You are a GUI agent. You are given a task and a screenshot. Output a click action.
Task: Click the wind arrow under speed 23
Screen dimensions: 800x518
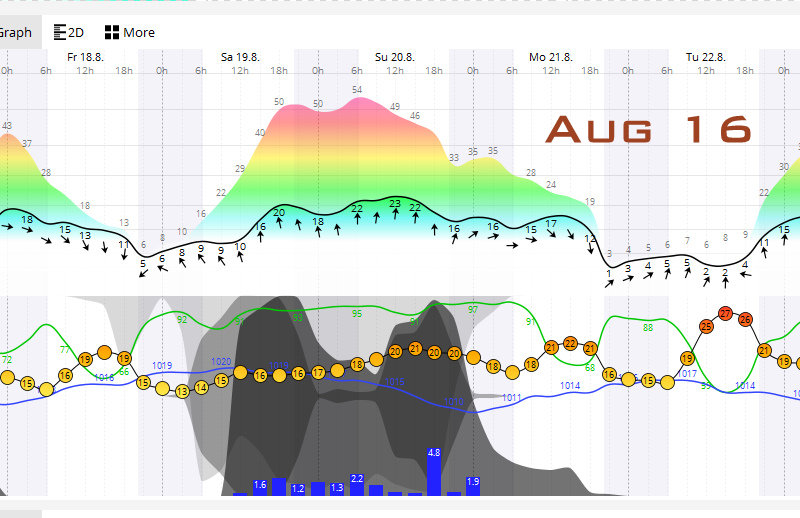(x=396, y=216)
